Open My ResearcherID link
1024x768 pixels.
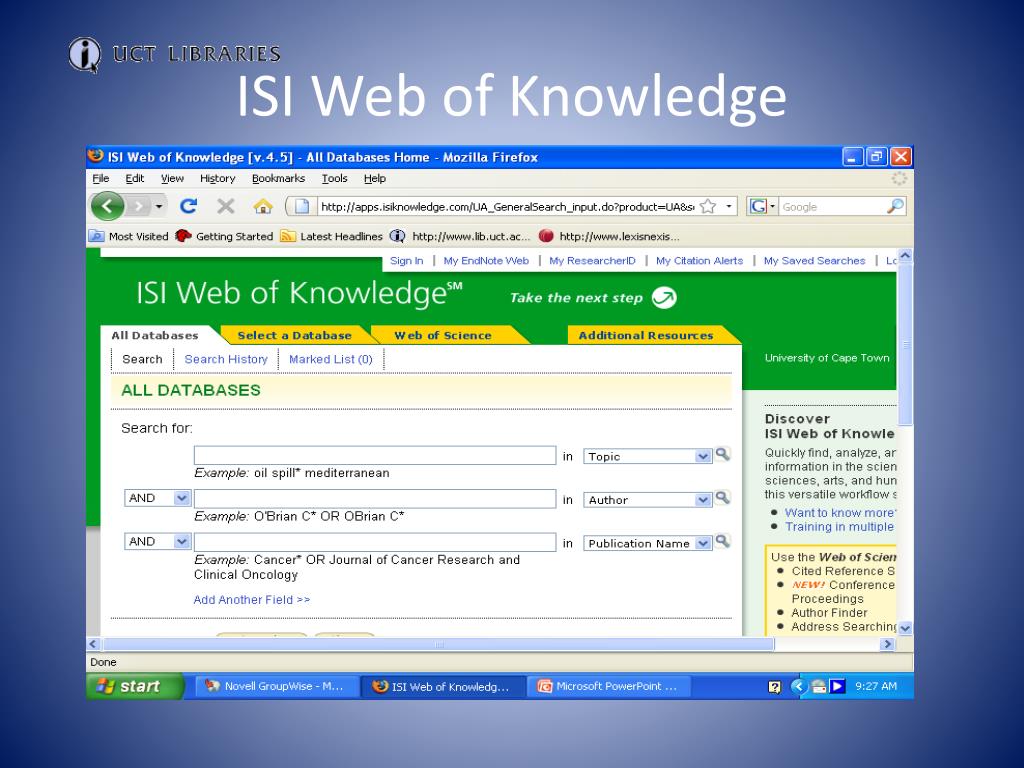click(592, 261)
